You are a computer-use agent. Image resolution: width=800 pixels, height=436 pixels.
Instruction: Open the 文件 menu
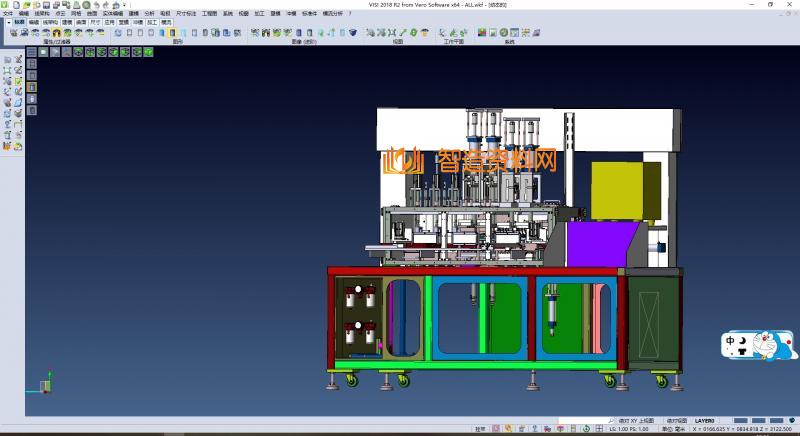pos(8,14)
